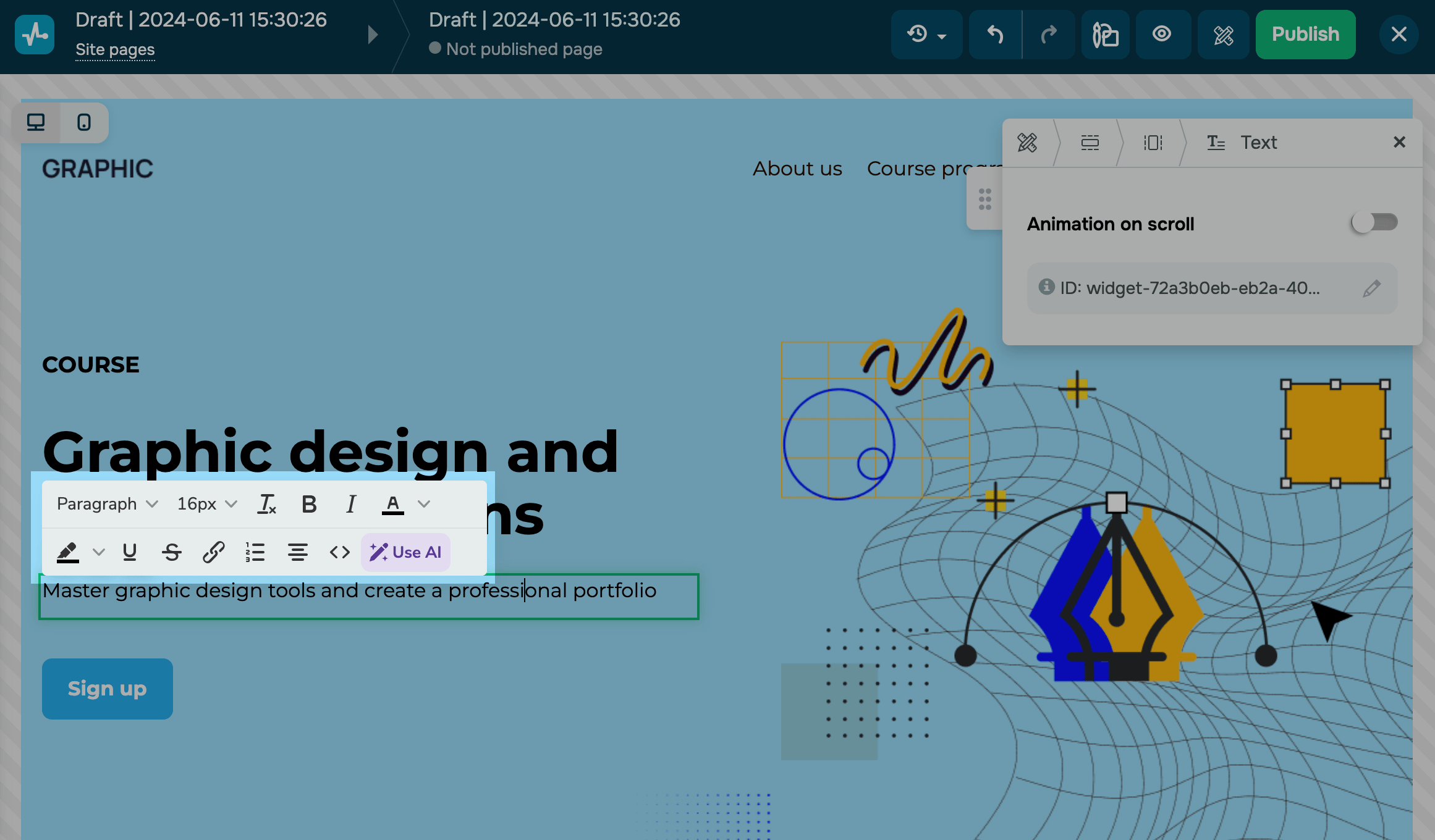
Task: Insert a numbered list
Action: 255,552
